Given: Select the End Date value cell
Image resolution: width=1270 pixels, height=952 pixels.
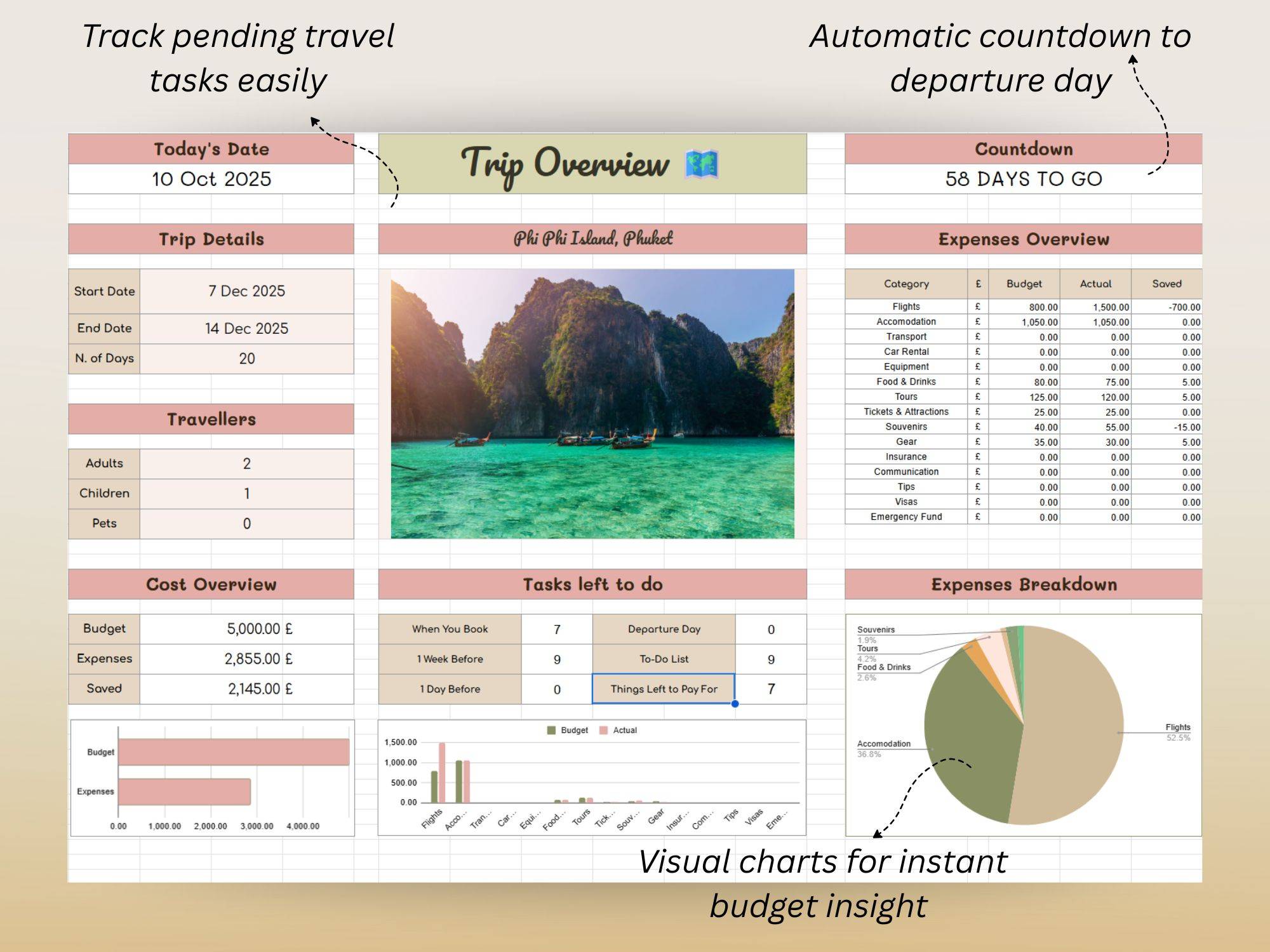Looking at the screenshot, I should tap(246, 329).
